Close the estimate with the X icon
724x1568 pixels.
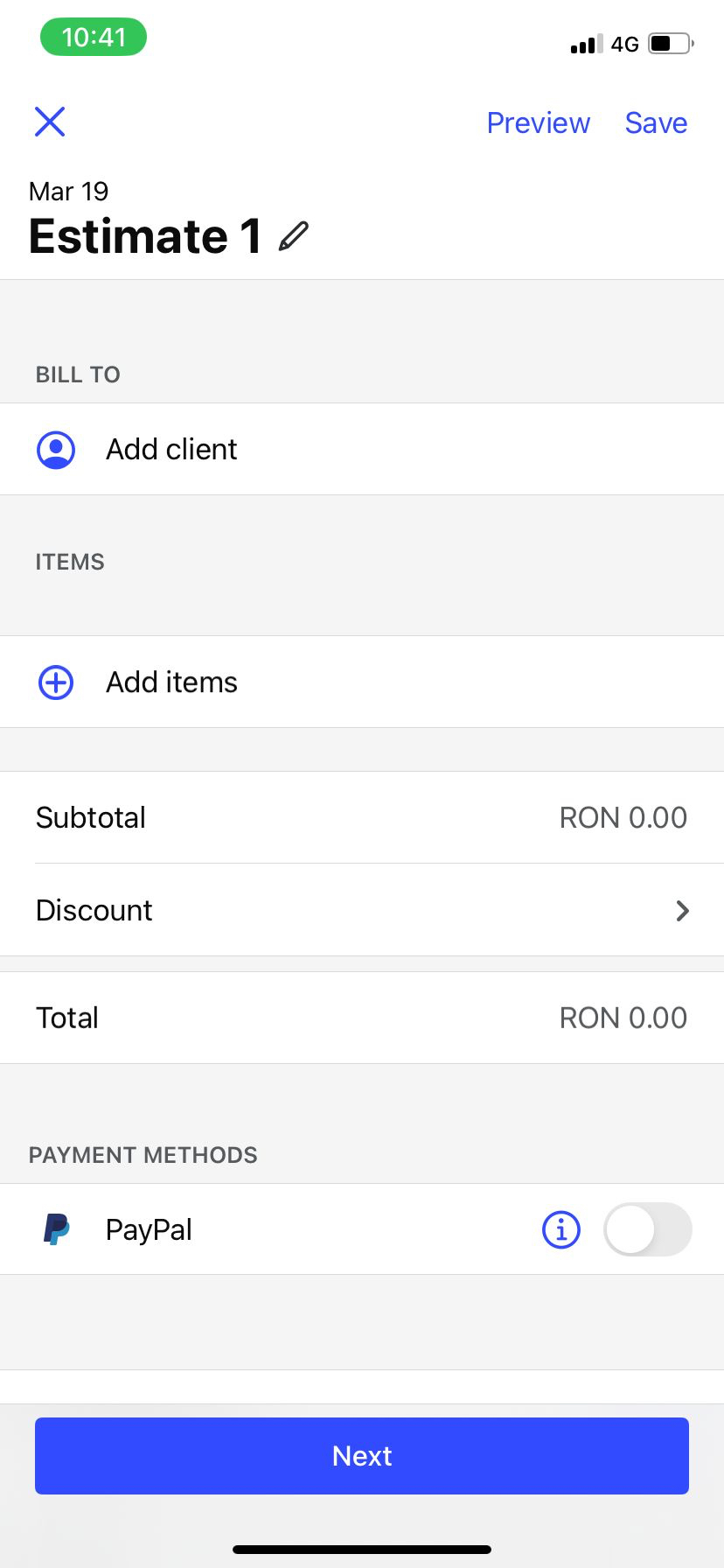[x=50, y=122]
